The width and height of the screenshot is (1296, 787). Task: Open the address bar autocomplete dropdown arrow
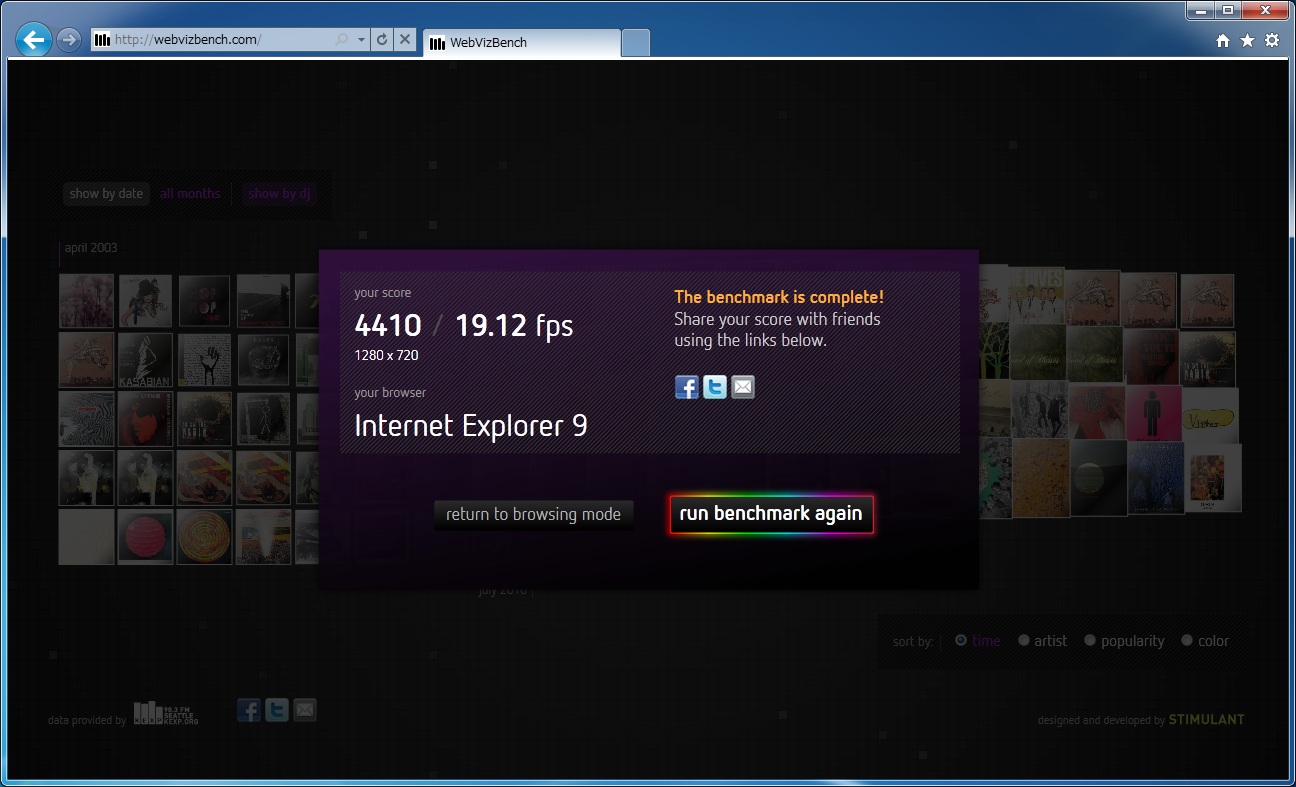point(361,40)
